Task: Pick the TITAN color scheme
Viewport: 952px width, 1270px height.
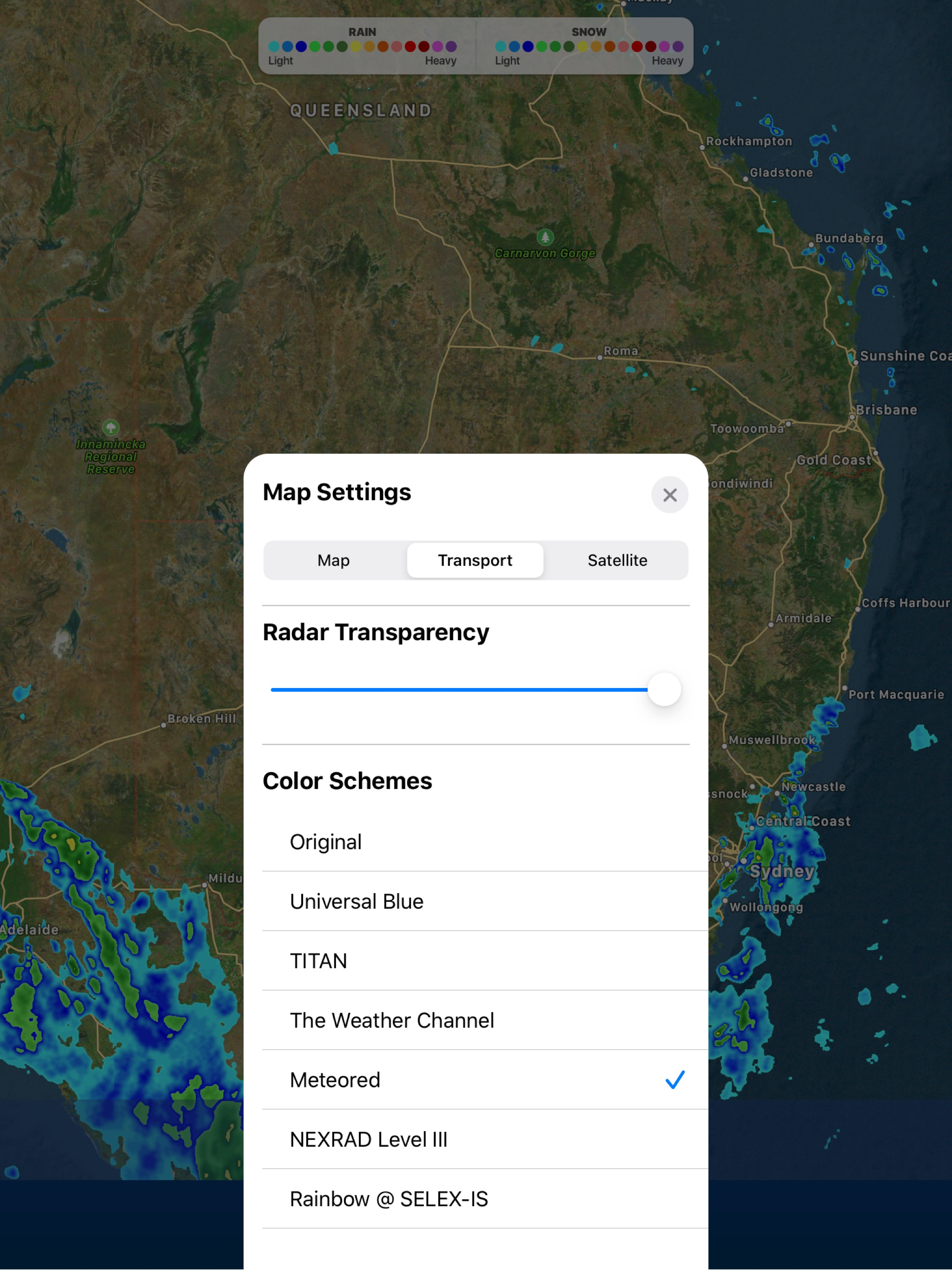Action: click(319, 960)
